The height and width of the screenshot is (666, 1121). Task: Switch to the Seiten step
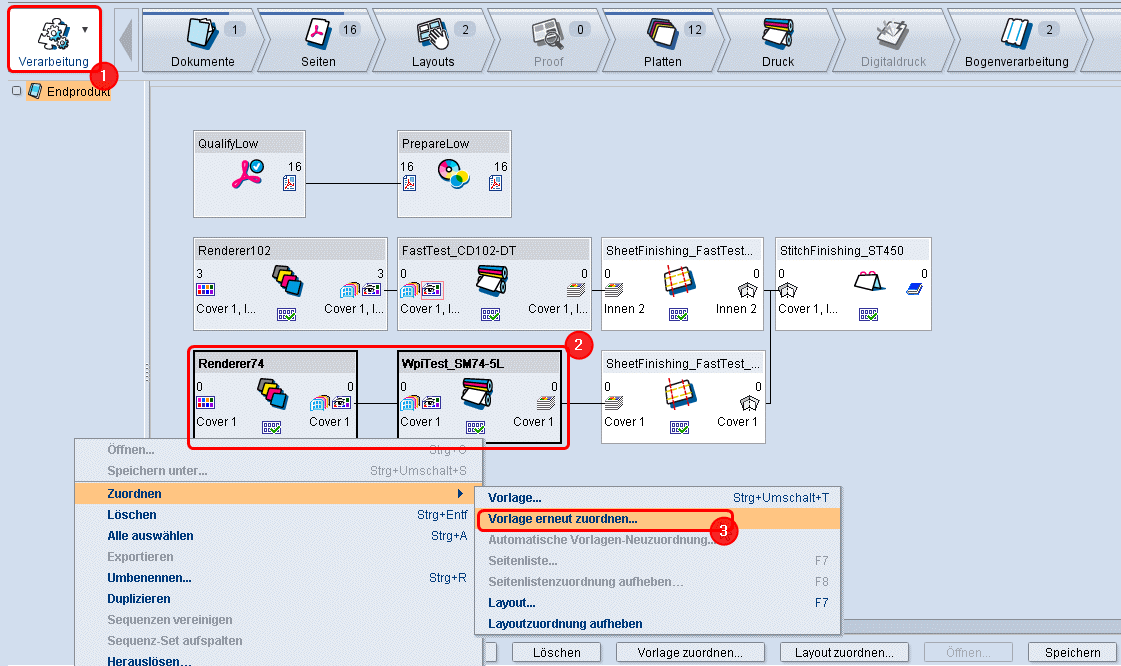click(318, 41)
